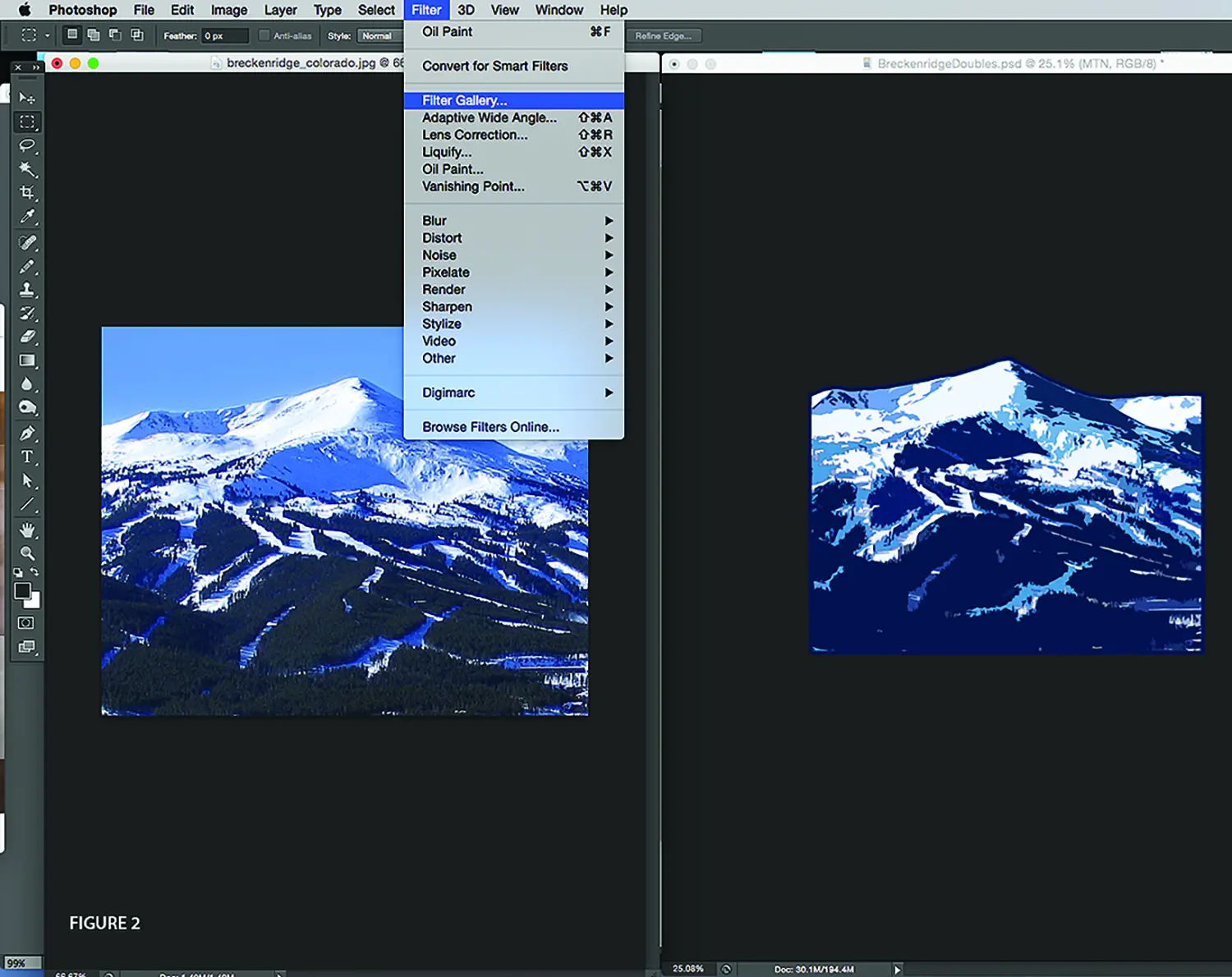Image resolution: width=1232 pixels, height=977 pixels.
Task: Activate the Crop tool
Action: pyautogui.click(x=27, y=193)
